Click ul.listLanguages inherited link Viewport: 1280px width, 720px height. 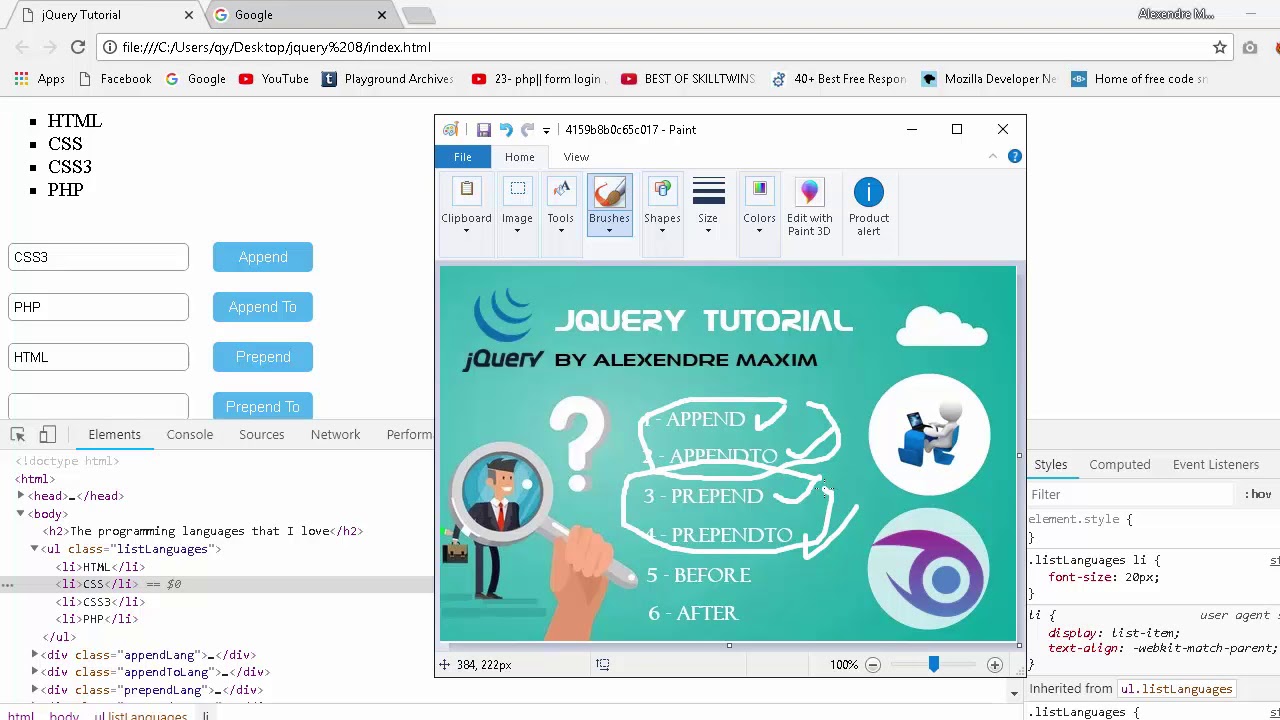click(1176, 689)
